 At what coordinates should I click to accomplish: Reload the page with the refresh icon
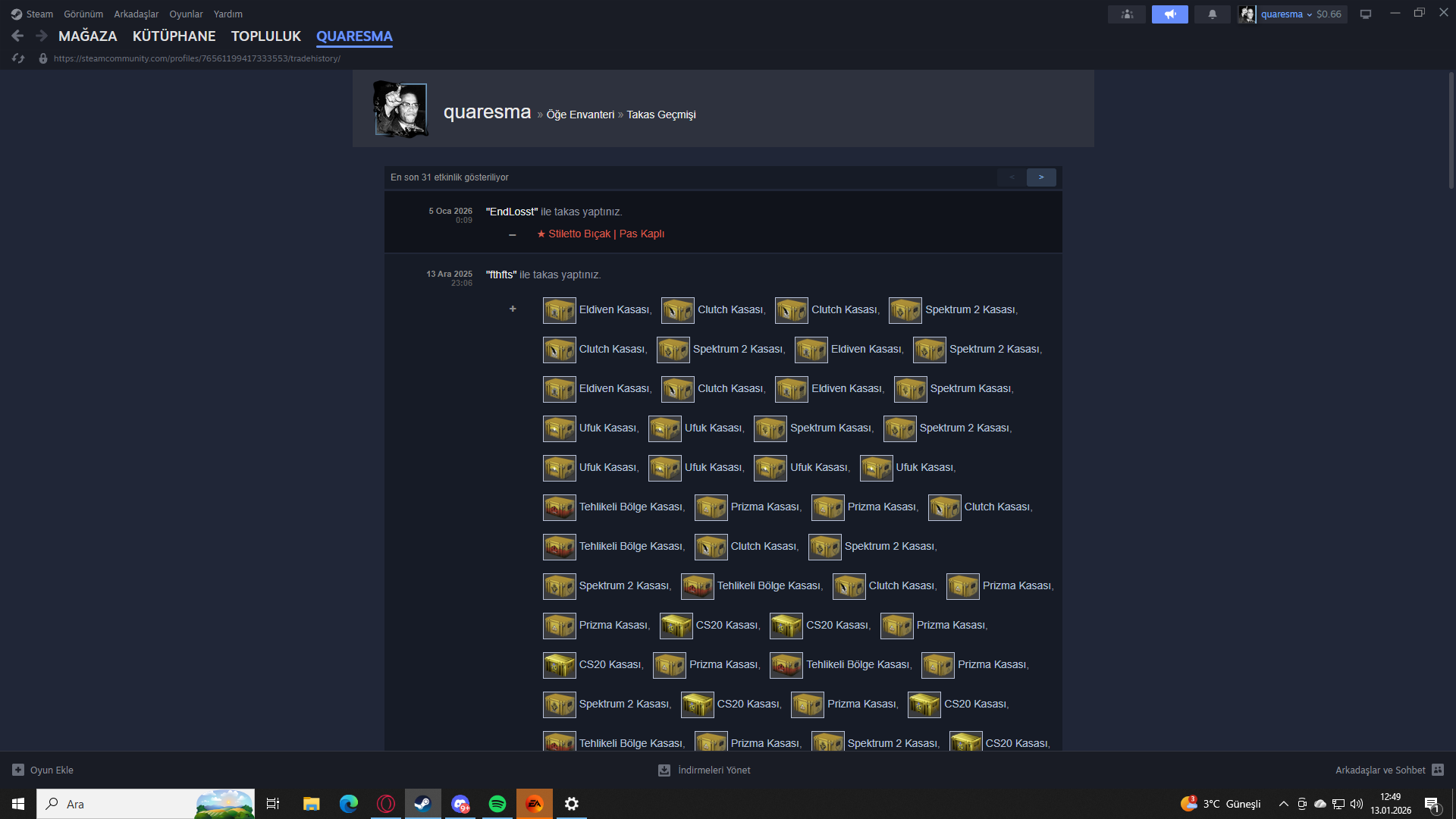(x=18, y=58)
